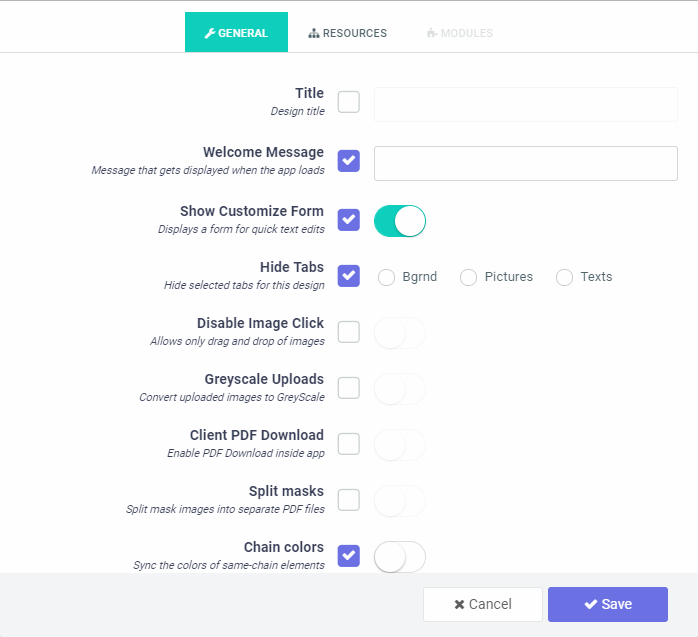Image resolution: width=698 pixels, height=637 pixels.
Task: Uncheck the Chain colors checkbox
Action: (349, 556)
